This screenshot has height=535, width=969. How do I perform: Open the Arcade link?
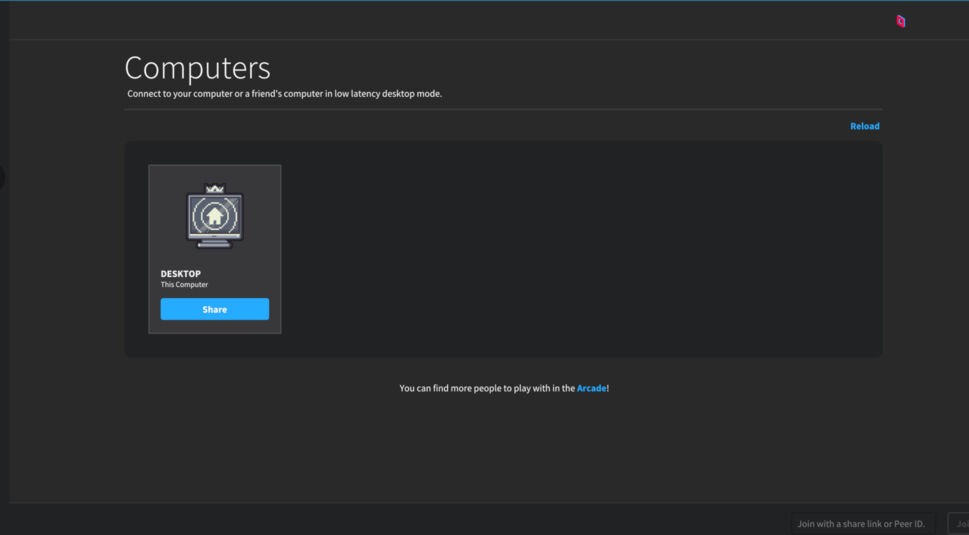[591, 388]
